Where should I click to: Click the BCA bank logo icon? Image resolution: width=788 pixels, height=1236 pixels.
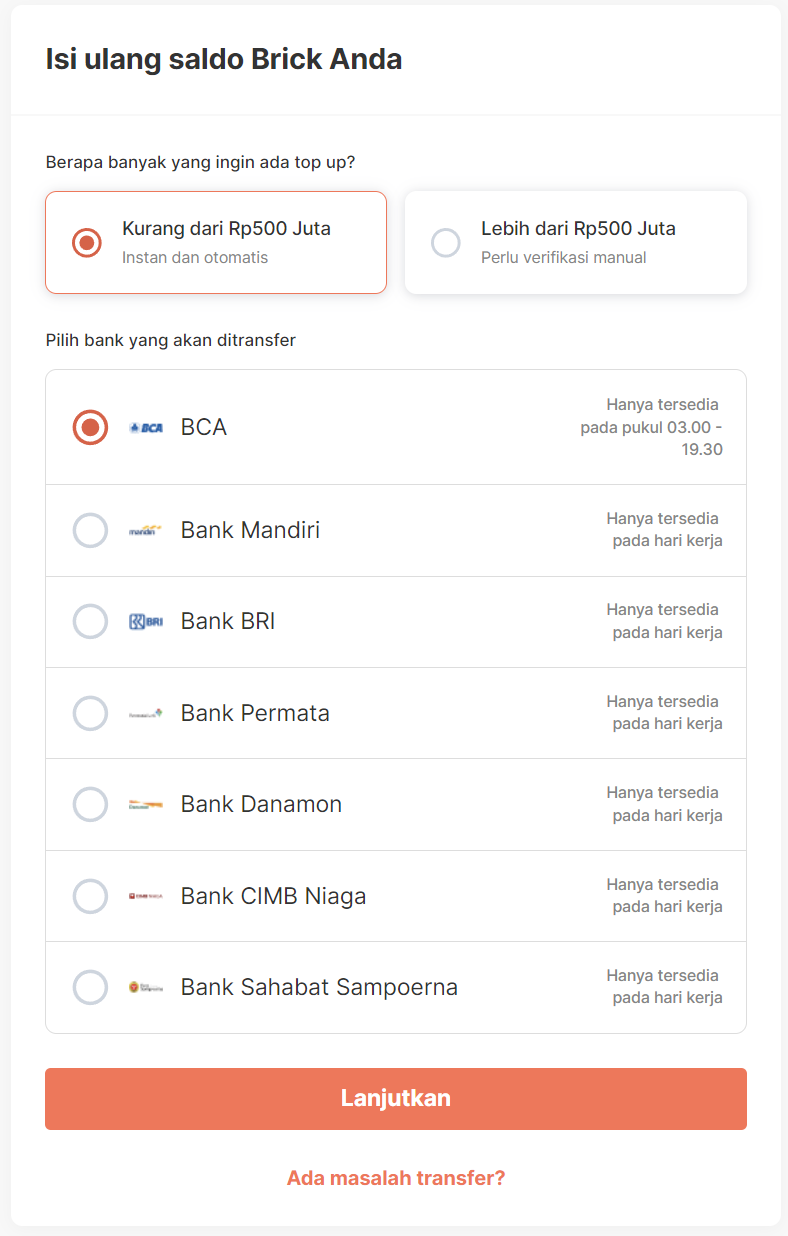tap(146, 428)
